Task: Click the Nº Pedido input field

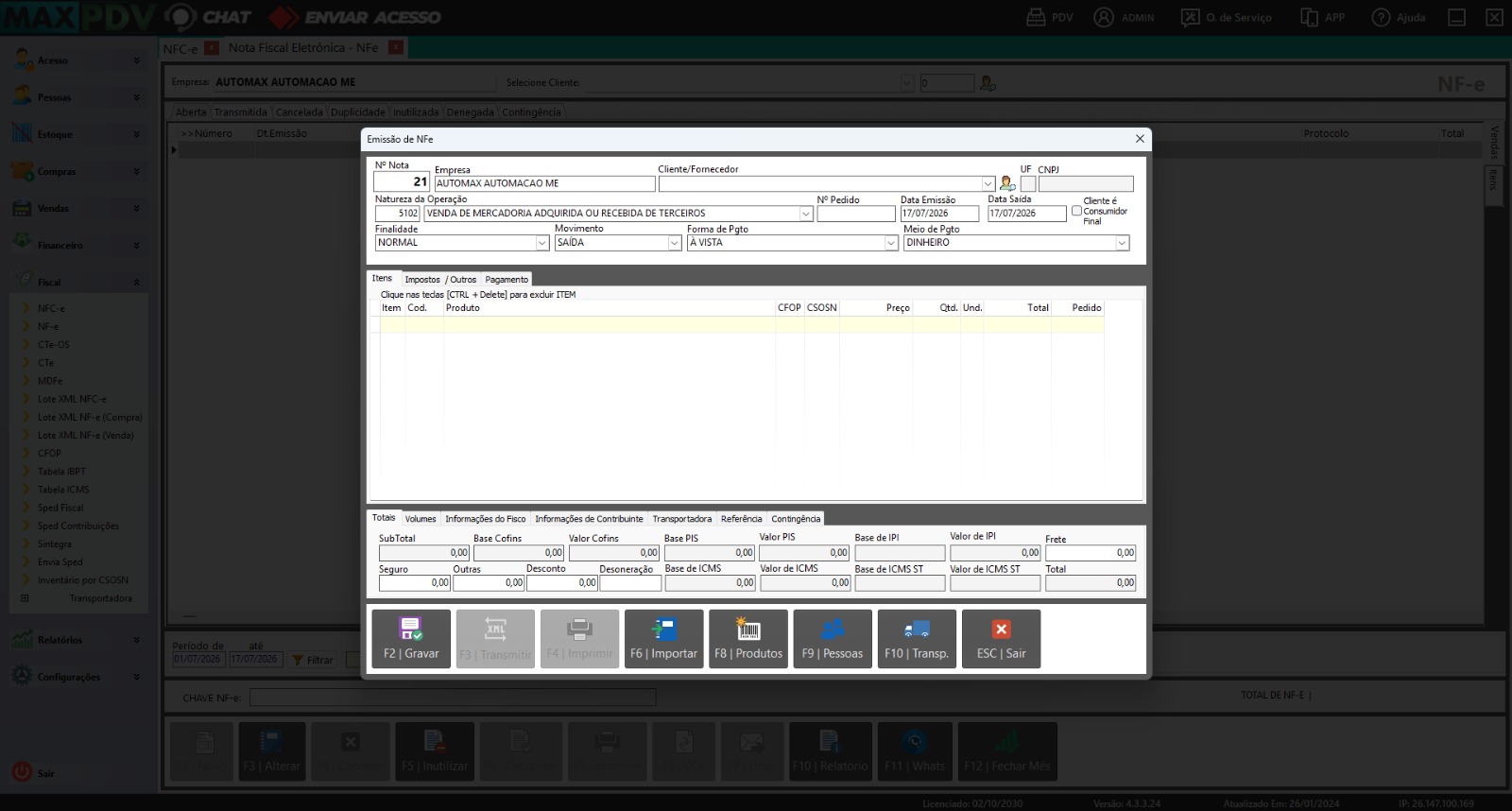Action: (x=856, y=214)
